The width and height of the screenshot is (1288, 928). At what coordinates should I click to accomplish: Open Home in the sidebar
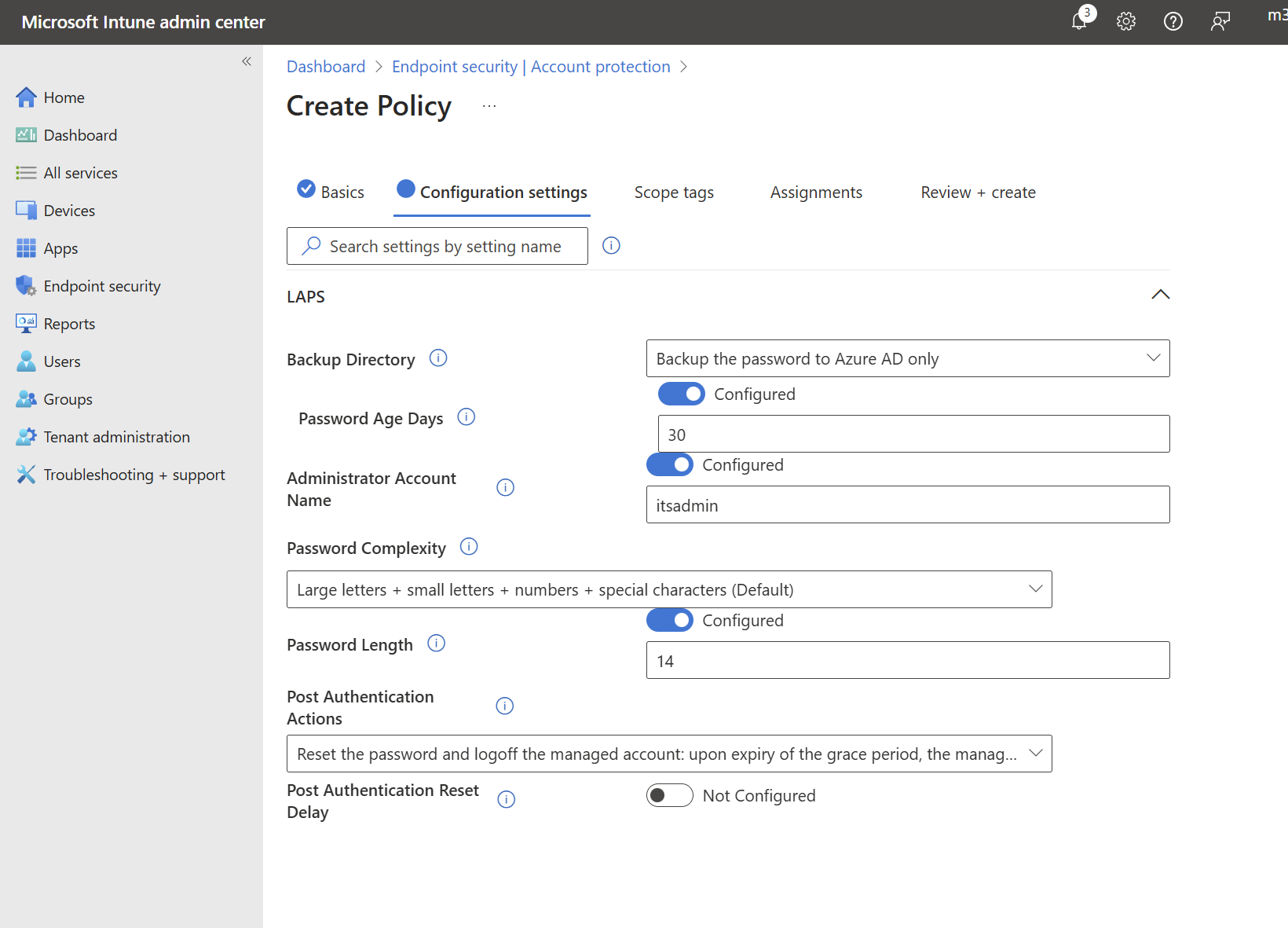coord(64,97)
